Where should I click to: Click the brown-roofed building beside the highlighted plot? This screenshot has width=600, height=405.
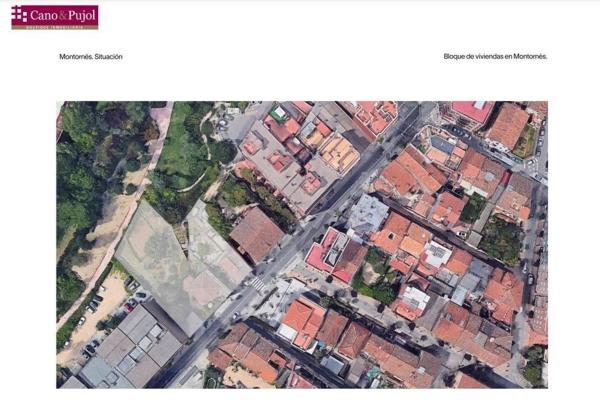(x=257, y=233)
